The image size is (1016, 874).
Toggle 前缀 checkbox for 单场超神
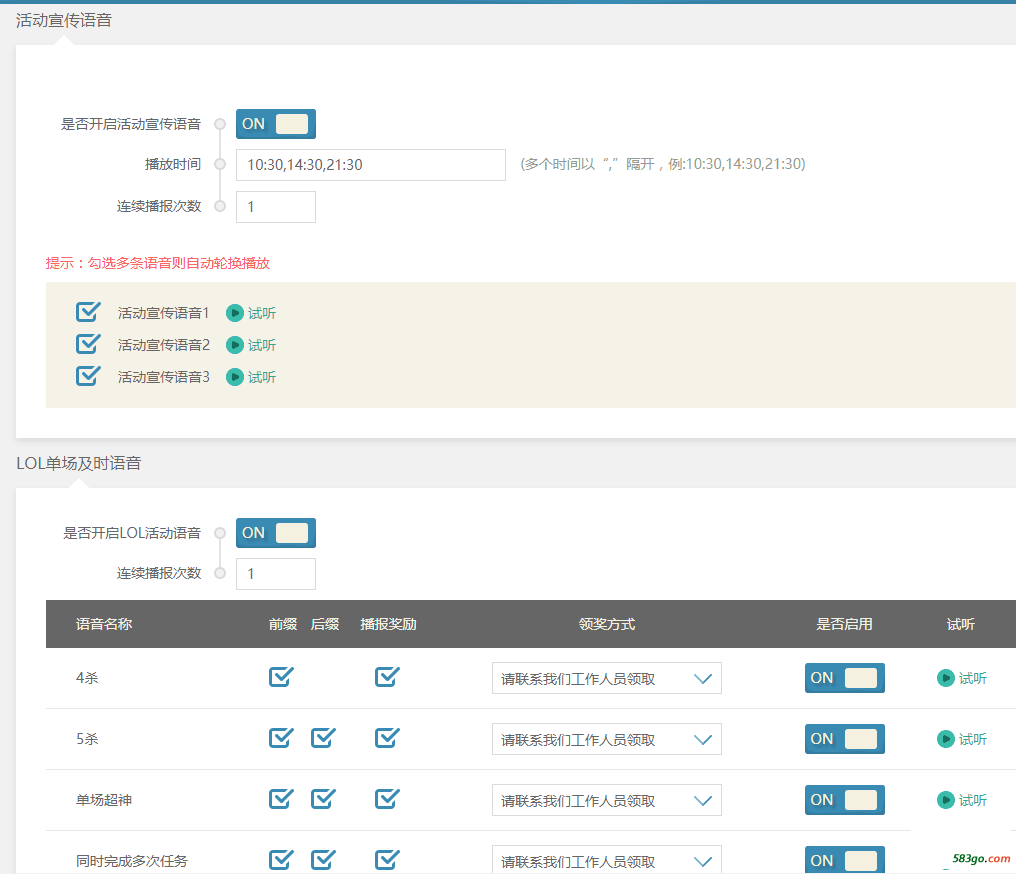pyautogui.click(x=281, y=799)
